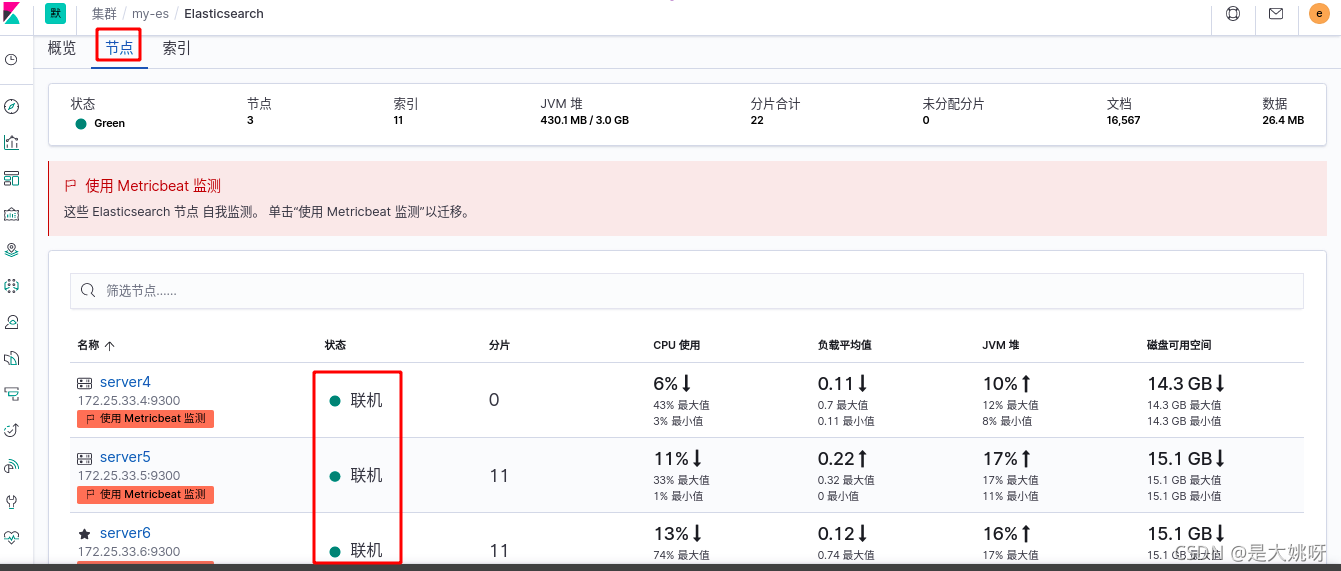
Task: Open Dashboard from the sidebar
Action: 11,179
